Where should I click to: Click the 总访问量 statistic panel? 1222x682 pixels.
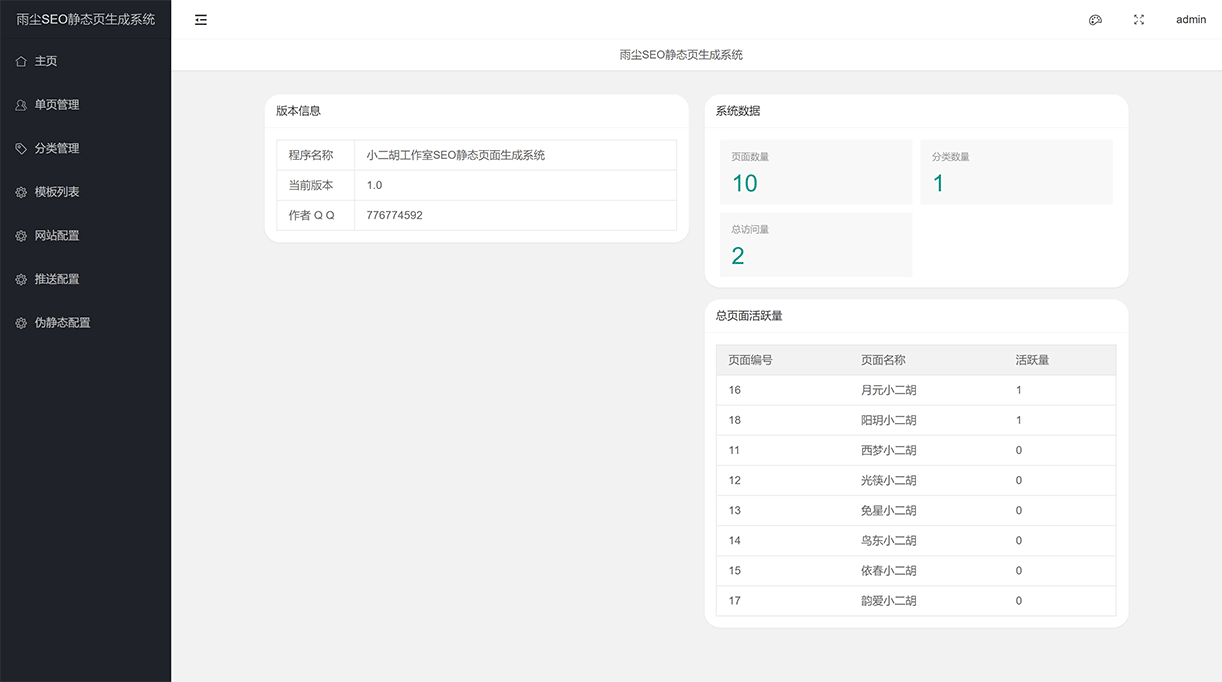tap(815, 244)
